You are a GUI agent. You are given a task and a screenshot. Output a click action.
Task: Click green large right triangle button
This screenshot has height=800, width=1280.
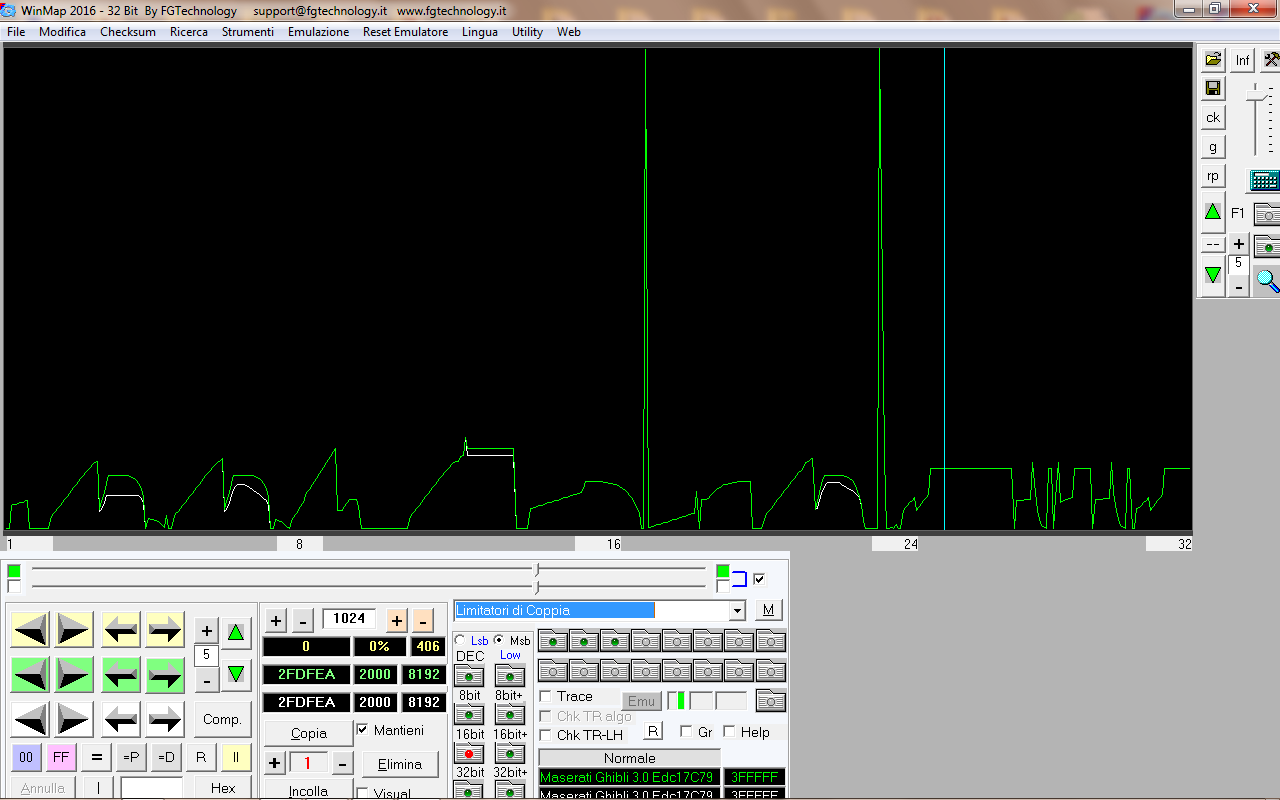[74, 675]
